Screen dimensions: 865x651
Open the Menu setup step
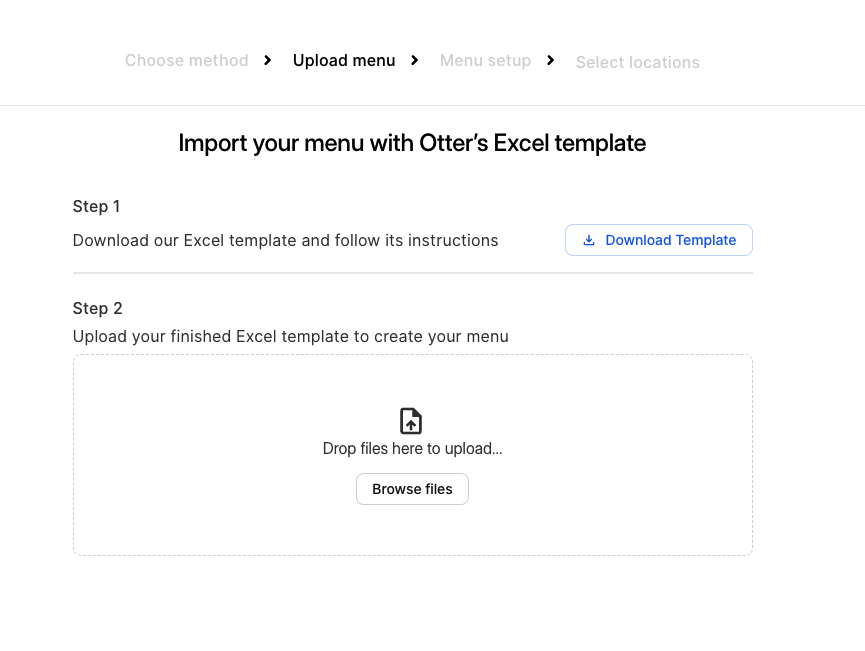coord(485,60)
